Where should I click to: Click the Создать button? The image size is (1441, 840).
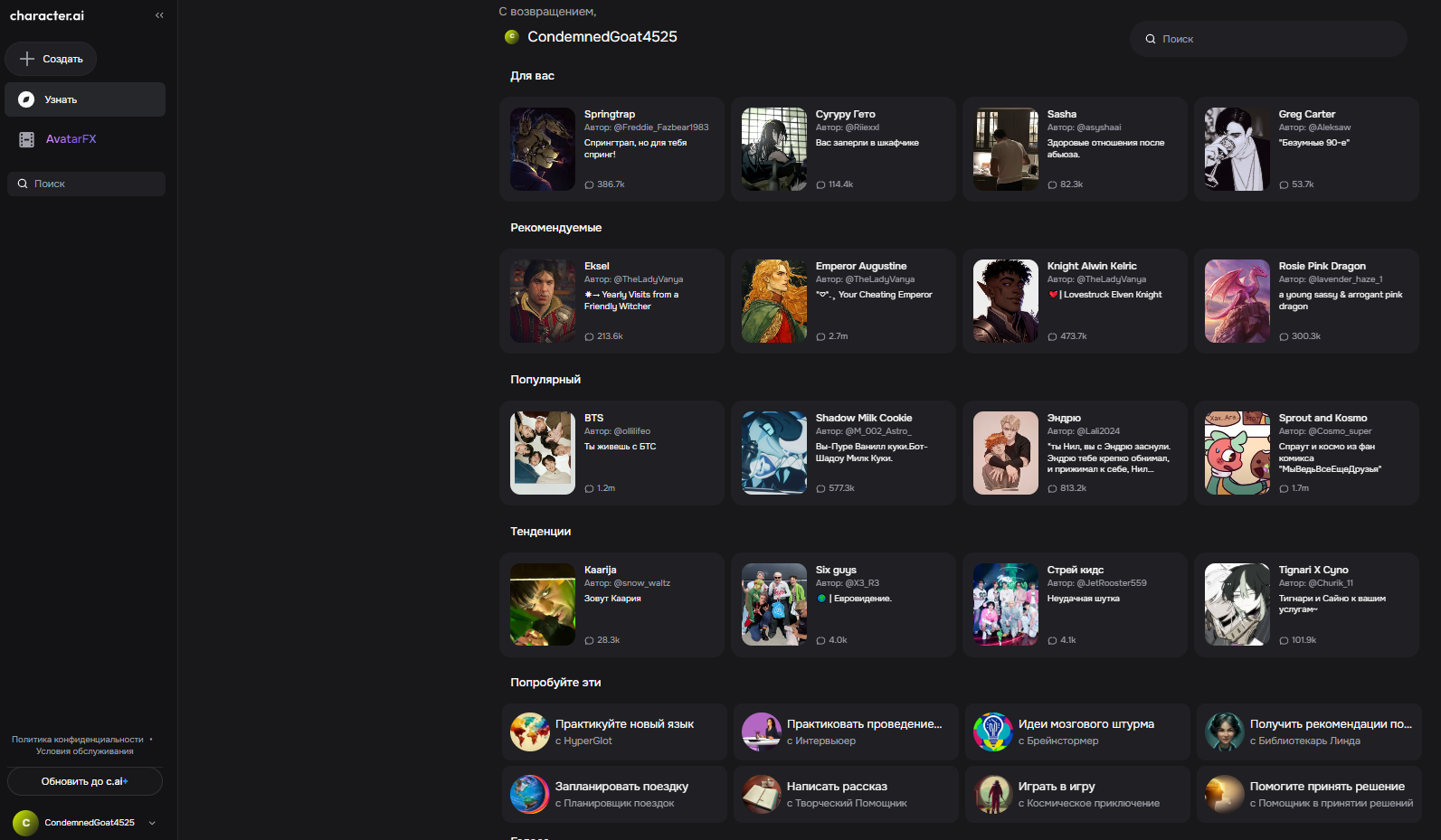tap(51, 59)
